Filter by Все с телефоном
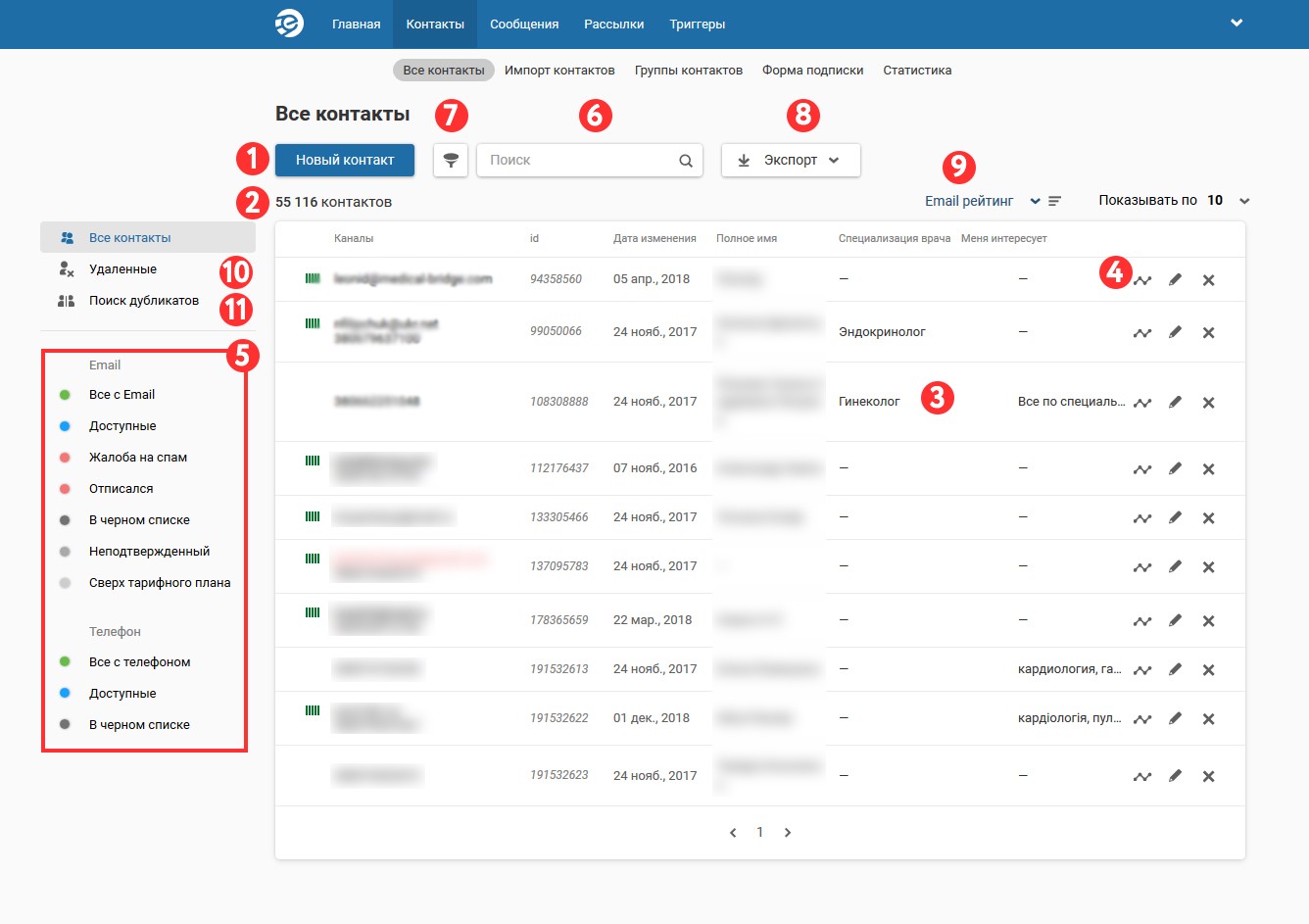This screenshot has height=924, width=1309. (139, 662)
